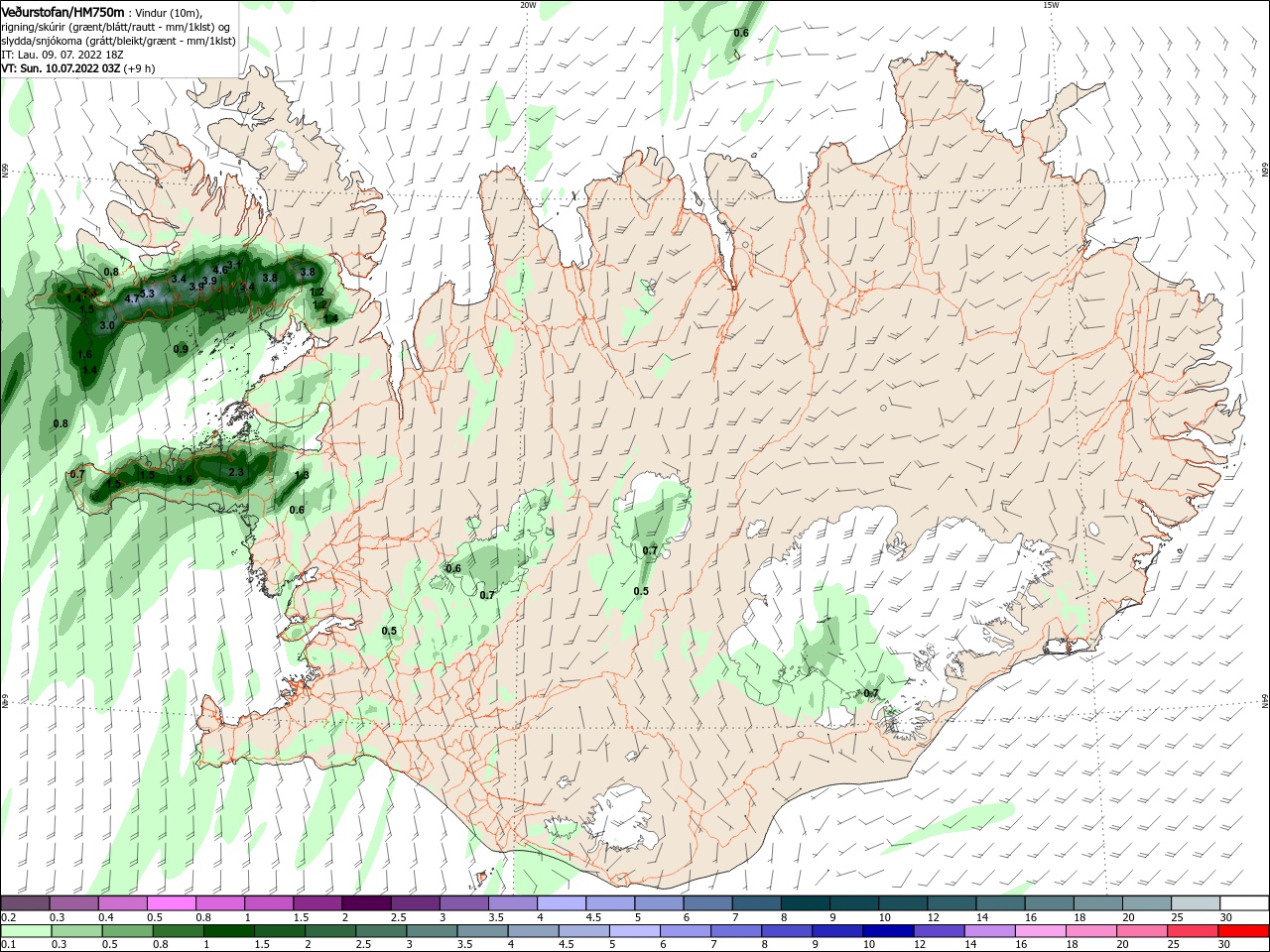Select the darkest purple swatch labeled 2, upper row
The width and height of the screenshot is (1270, 952).
pos(365,903)
